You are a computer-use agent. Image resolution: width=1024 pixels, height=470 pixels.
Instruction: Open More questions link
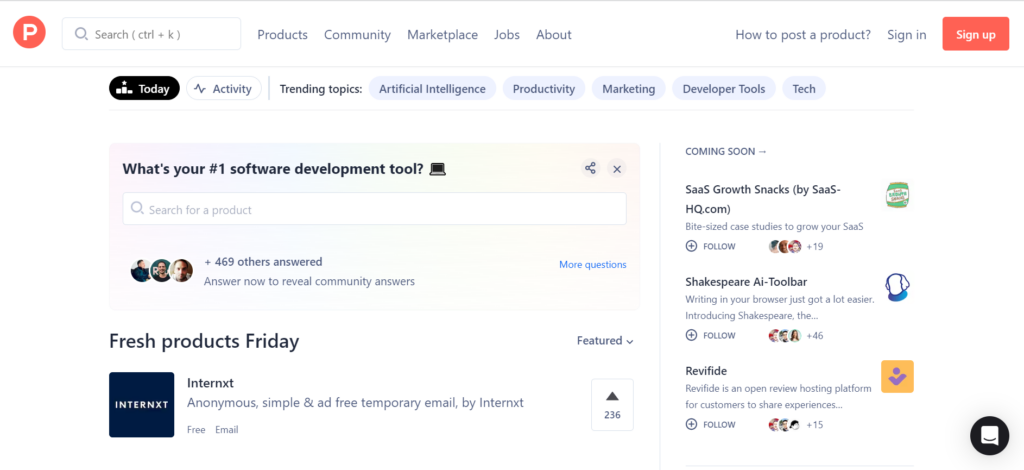592,264
